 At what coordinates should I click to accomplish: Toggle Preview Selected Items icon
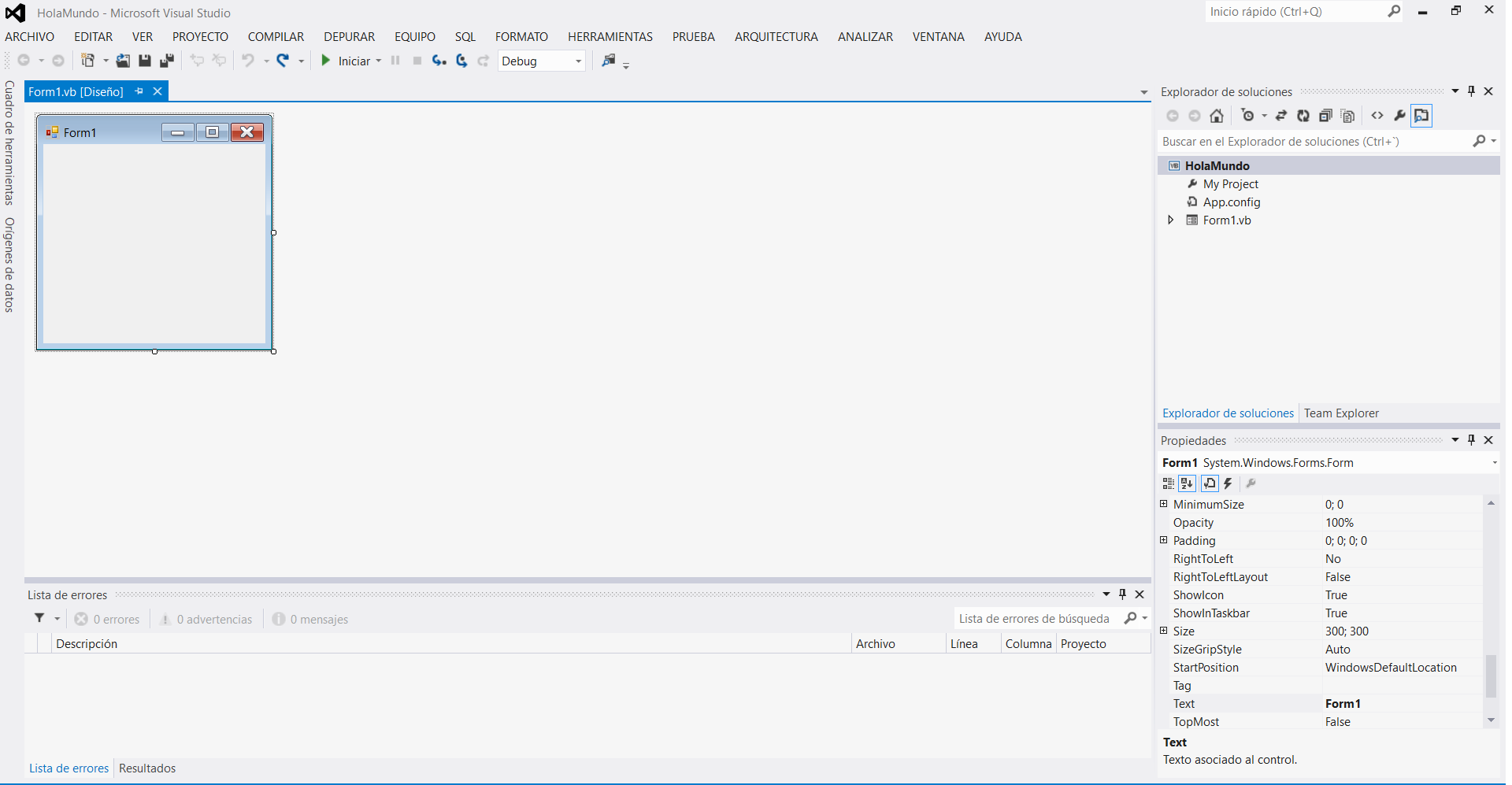tap(1421, 116)
